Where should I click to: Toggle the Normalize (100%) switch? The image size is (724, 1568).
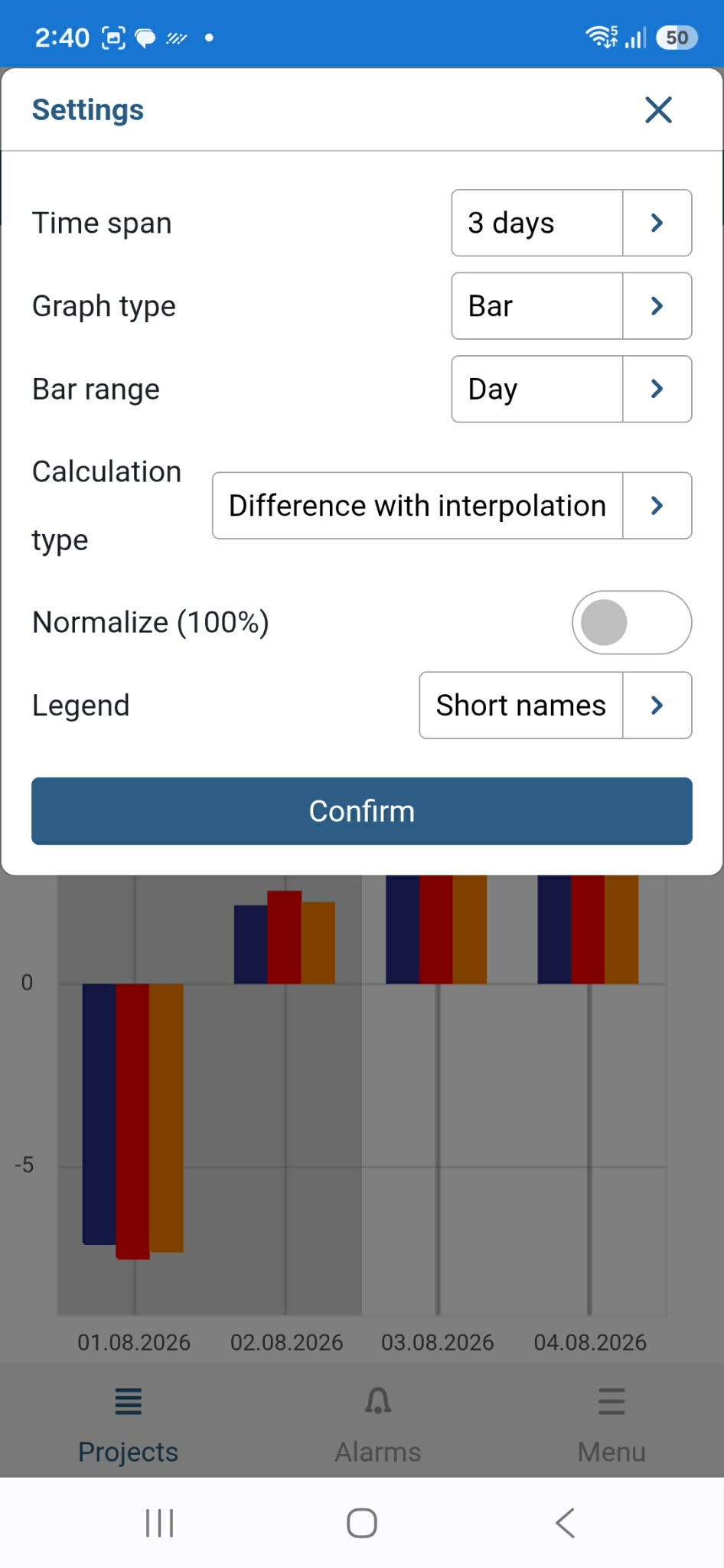tap(632, 622)
